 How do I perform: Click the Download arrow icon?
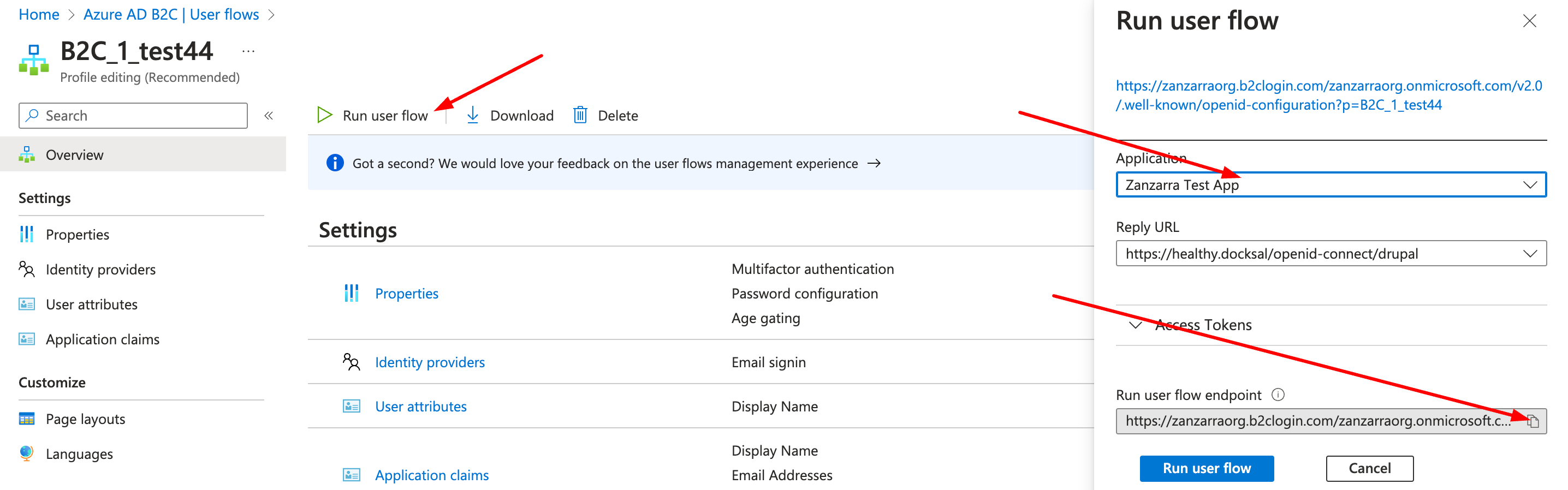[472, 115]
